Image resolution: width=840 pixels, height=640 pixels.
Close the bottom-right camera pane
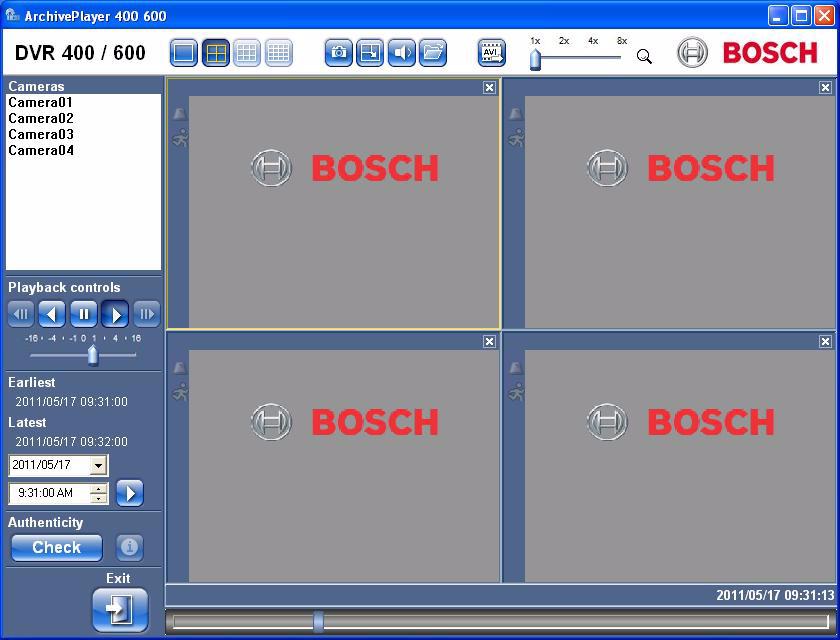coord(825,342)
